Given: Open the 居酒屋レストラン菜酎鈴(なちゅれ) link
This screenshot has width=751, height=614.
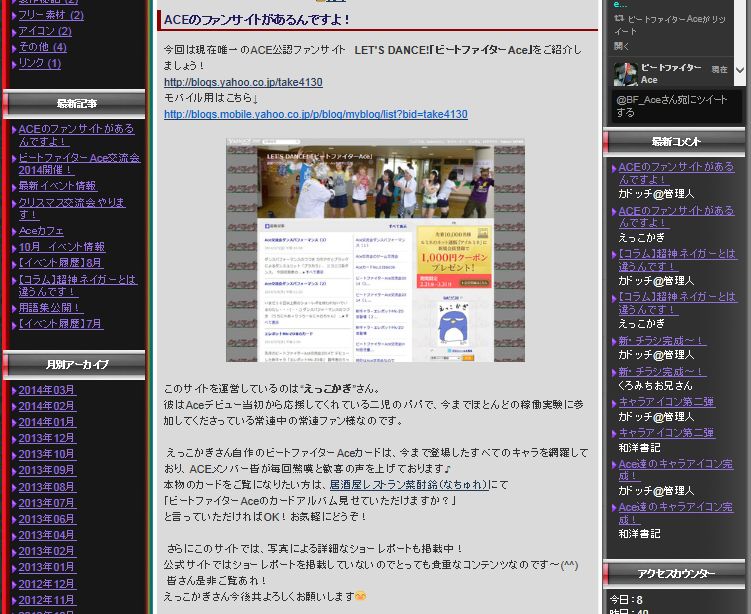Looking at the screenshot, I should 409,485.
